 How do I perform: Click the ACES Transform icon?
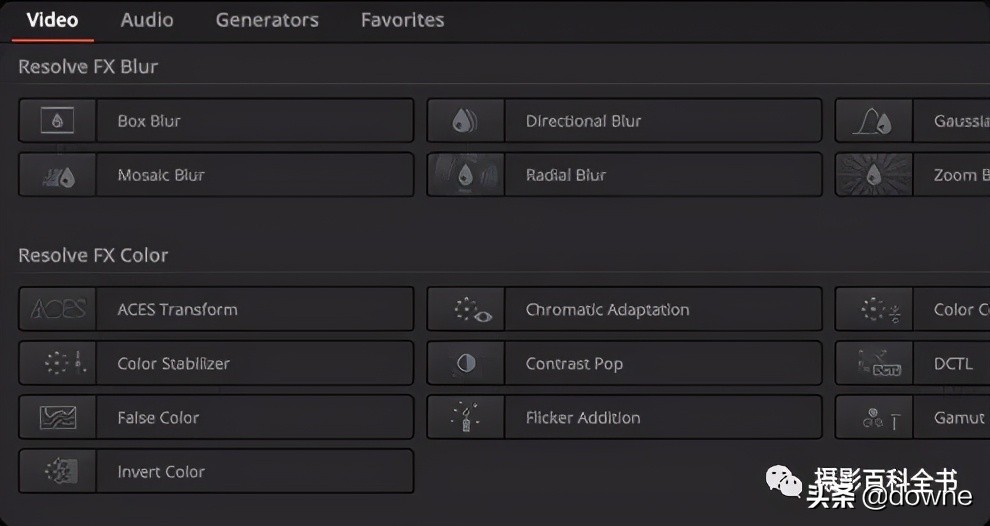57,310
